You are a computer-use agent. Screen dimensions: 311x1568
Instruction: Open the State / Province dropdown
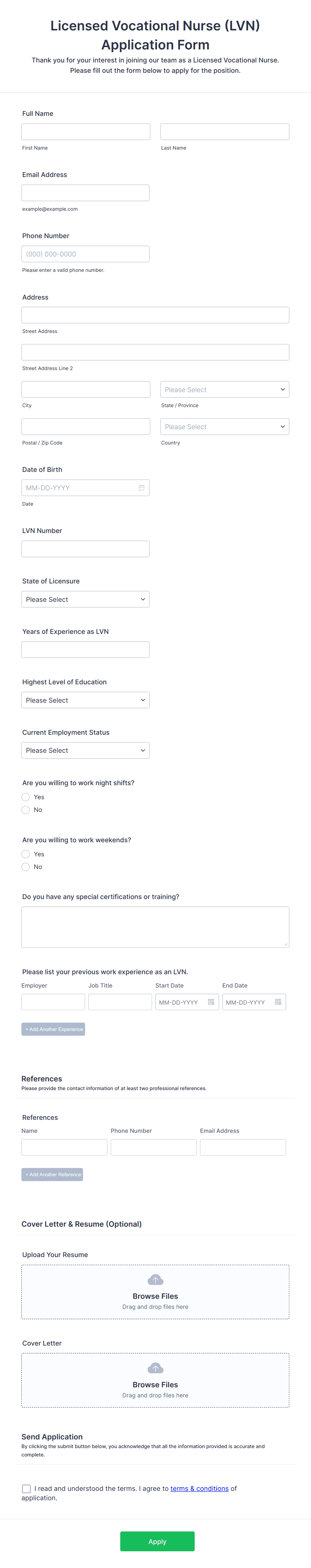coord(224,389)
